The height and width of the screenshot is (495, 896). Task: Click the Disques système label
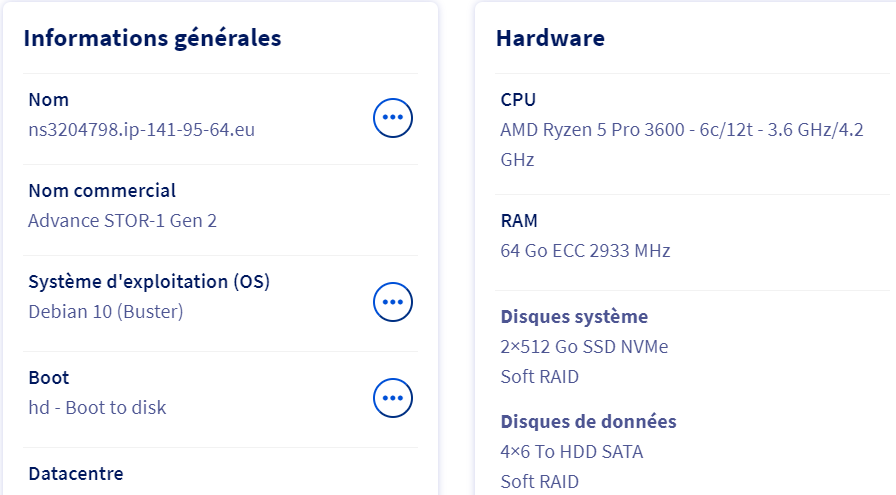click(574, 317)
